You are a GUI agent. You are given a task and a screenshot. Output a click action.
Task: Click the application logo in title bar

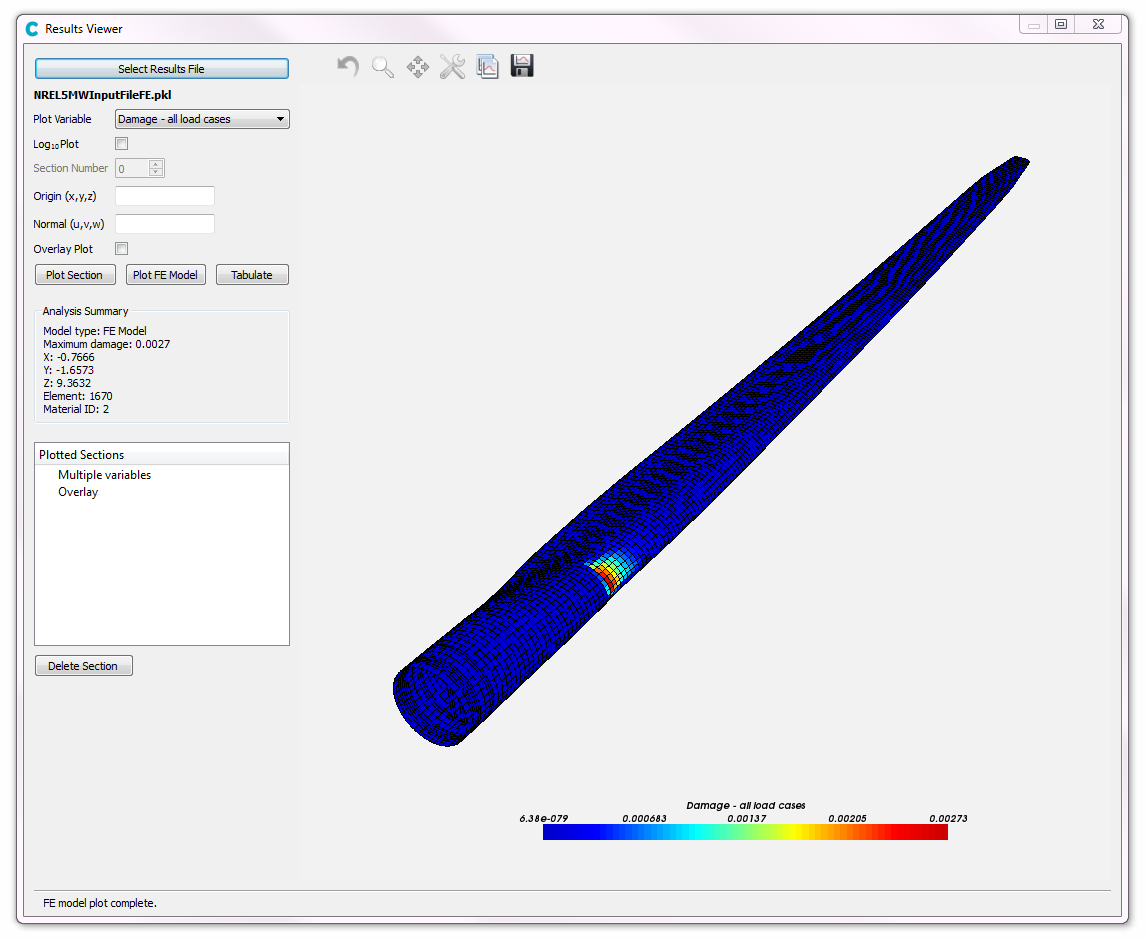[x=32, y=29]
